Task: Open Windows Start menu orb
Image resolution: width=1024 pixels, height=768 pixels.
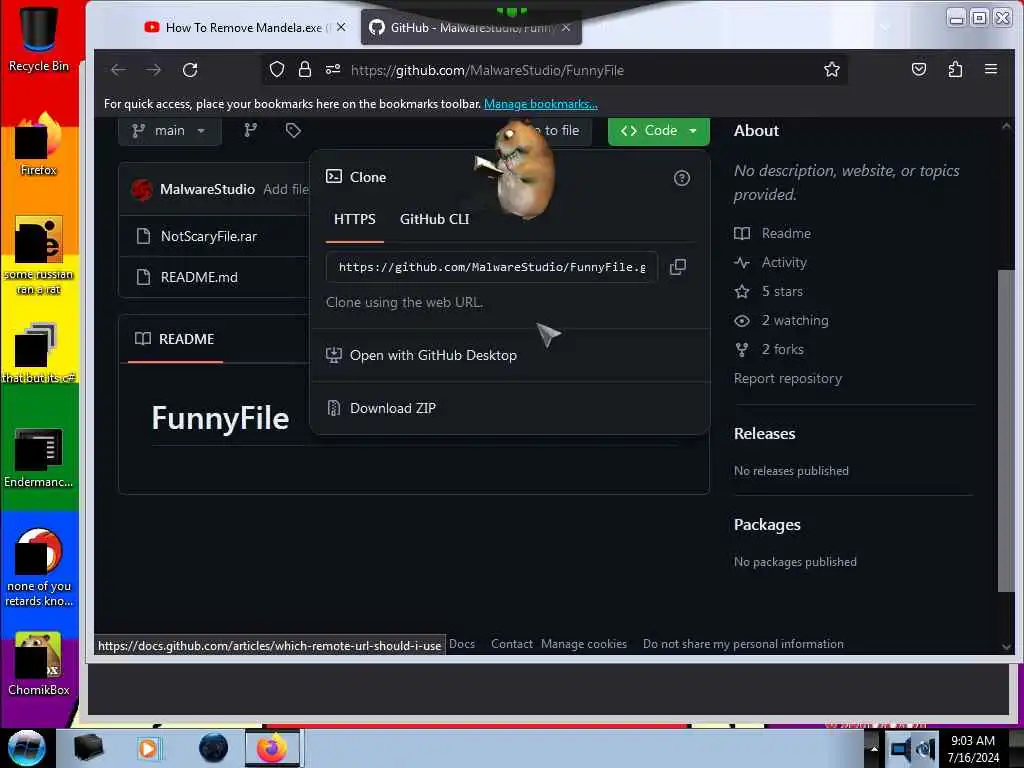Action: [26, 748]
